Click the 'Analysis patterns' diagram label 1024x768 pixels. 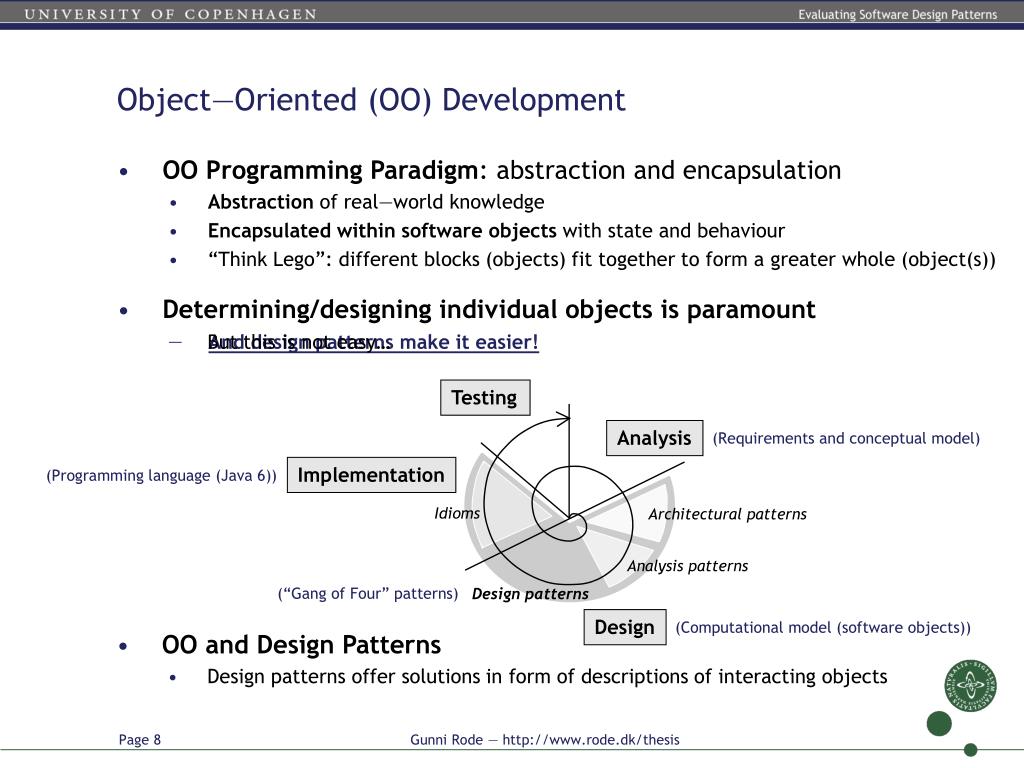688,566
